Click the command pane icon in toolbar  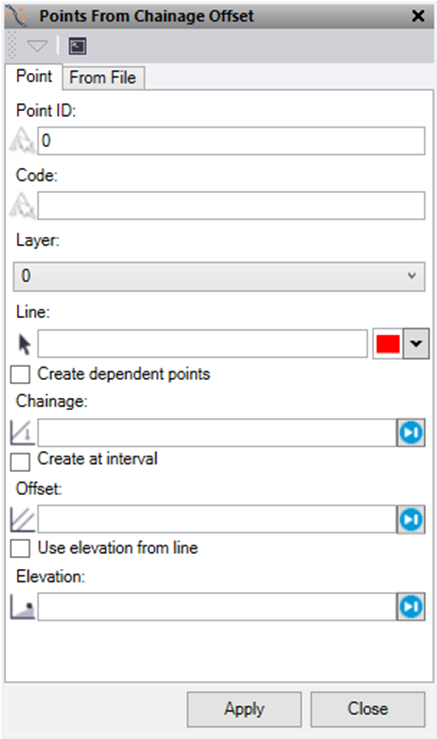point(77,46)
